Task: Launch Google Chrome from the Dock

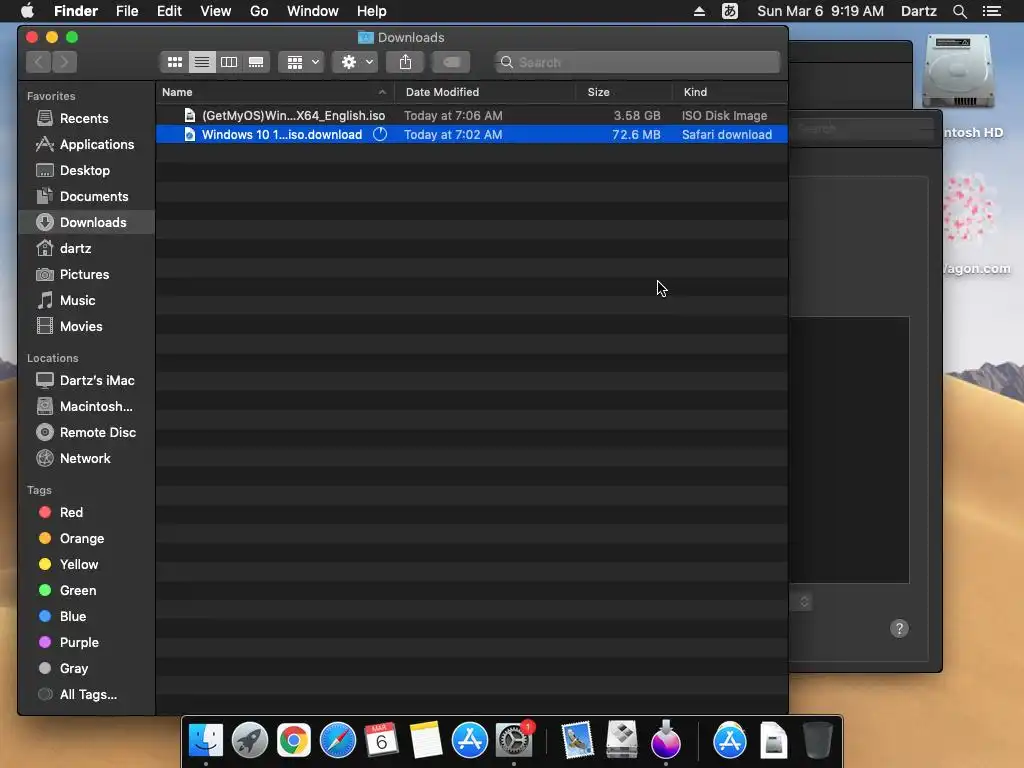Action: point(293,741)
